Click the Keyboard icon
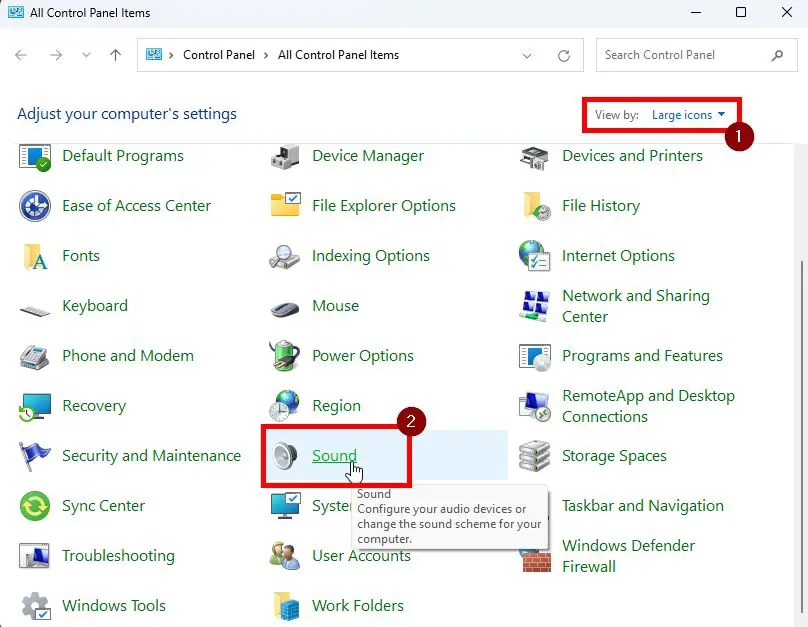 coord(35,310)
